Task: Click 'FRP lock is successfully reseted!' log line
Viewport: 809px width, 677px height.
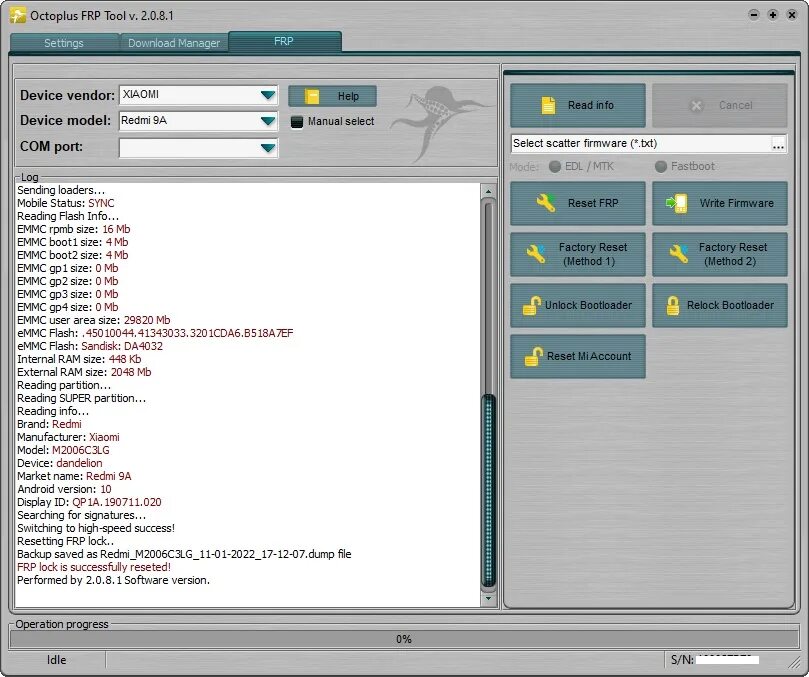Action: tap(94, 567)
